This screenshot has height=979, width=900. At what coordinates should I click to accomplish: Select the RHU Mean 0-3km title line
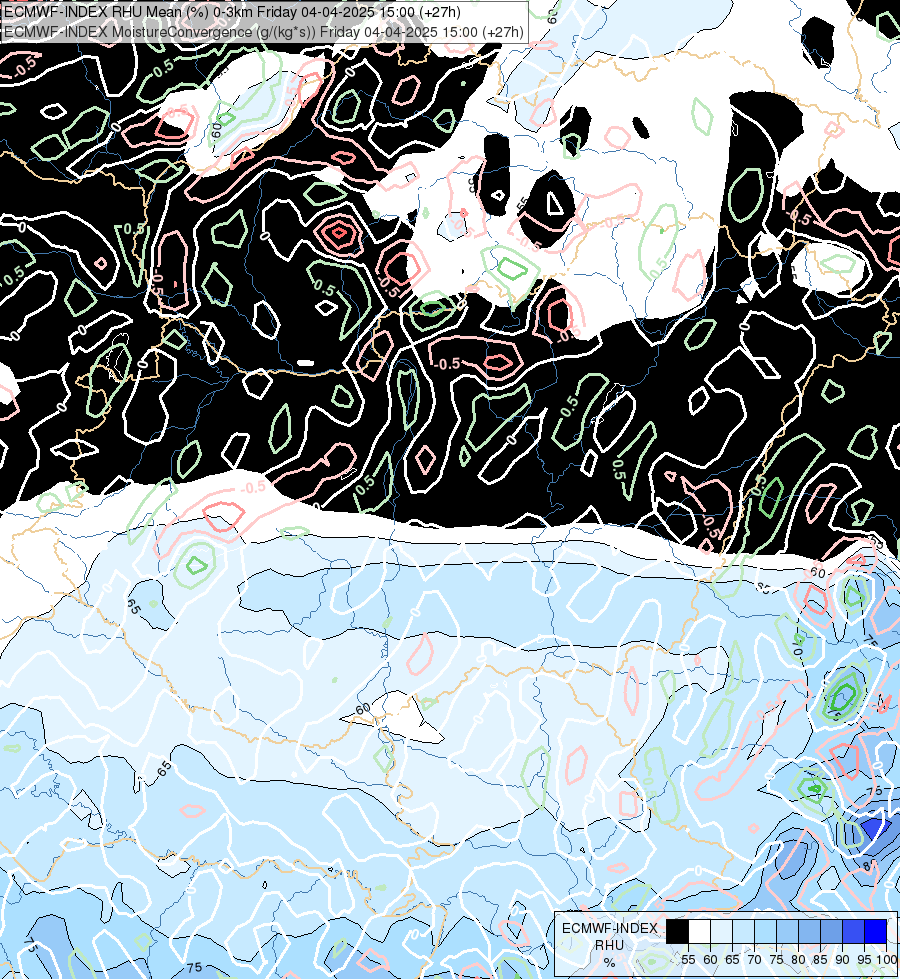[x=232, y=12]
